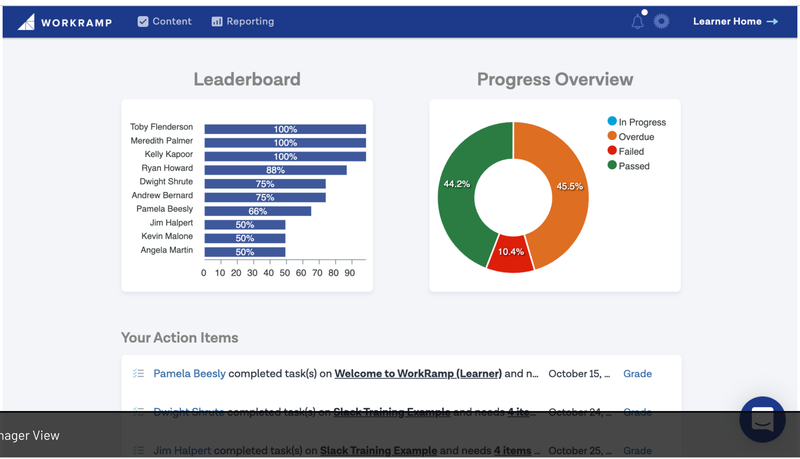Click the October 15 date text

click(x=579, y=373)
